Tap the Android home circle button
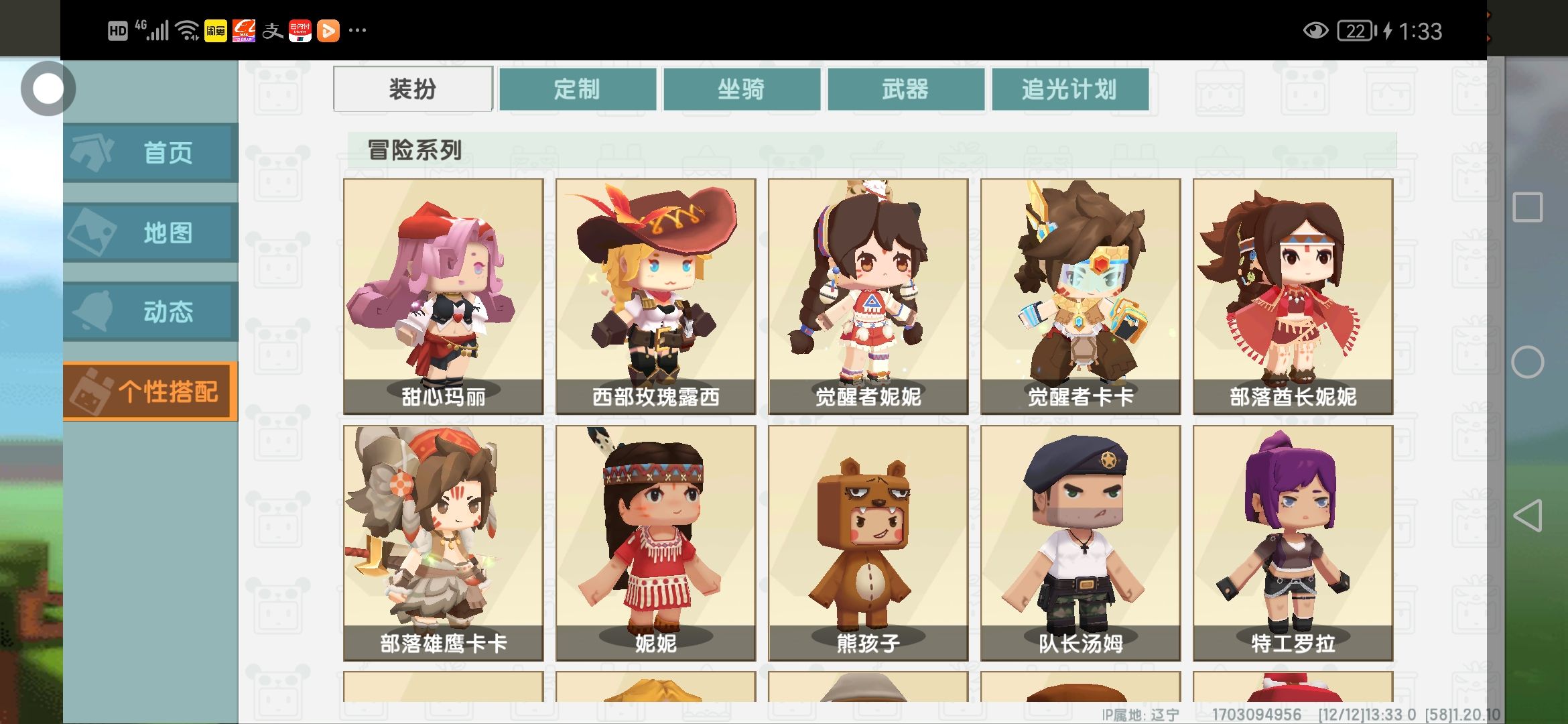1568x724 pixels. pos(1528,362)
